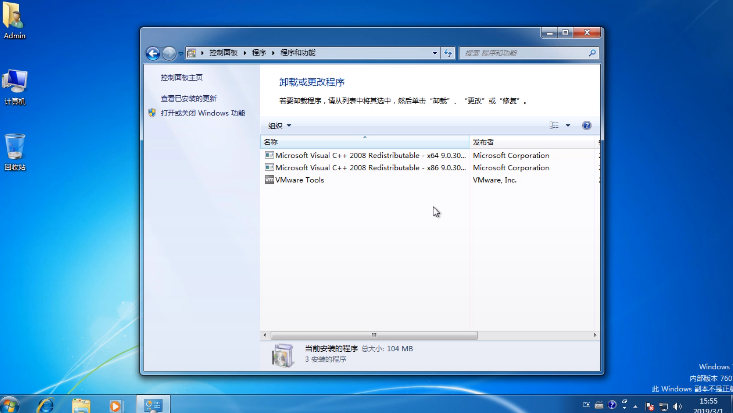Viewport: 733px width, 413px height.
Task: Click the change view icon
Action: tap(554, 125)
